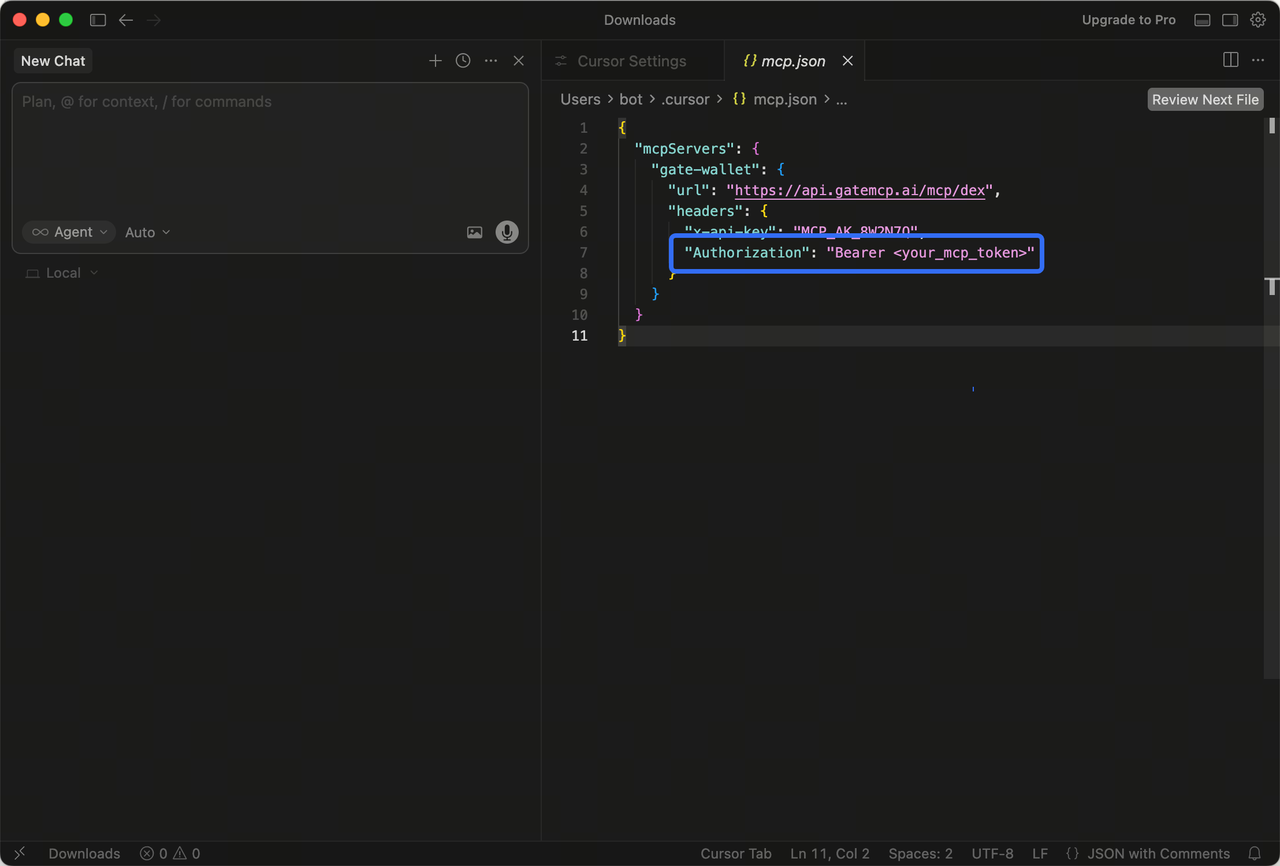Click the new chat plus icon
The image size is (1280, 866).
[x=435, y=61]
